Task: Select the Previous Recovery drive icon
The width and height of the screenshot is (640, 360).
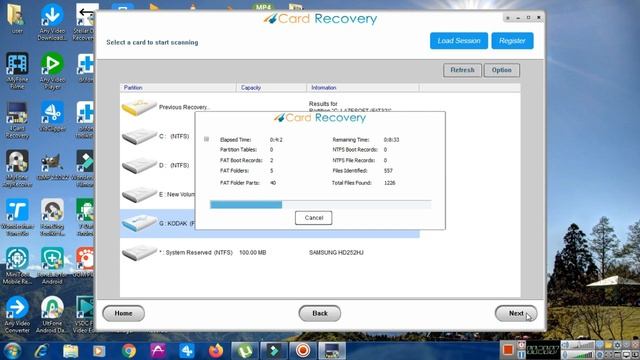Action: coord(139,107)
